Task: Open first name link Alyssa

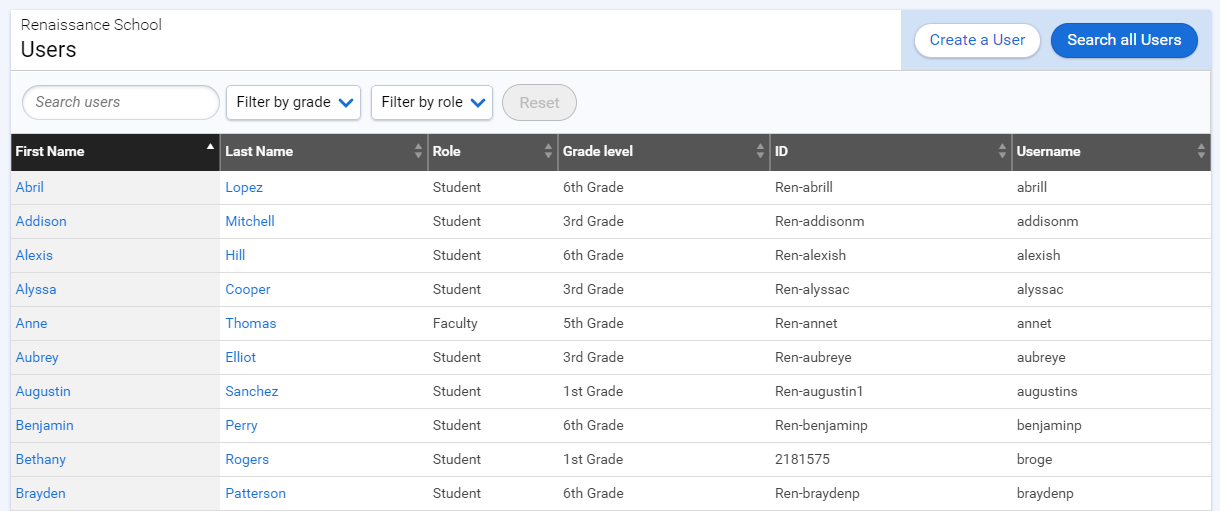Action: tap(36, 289)
